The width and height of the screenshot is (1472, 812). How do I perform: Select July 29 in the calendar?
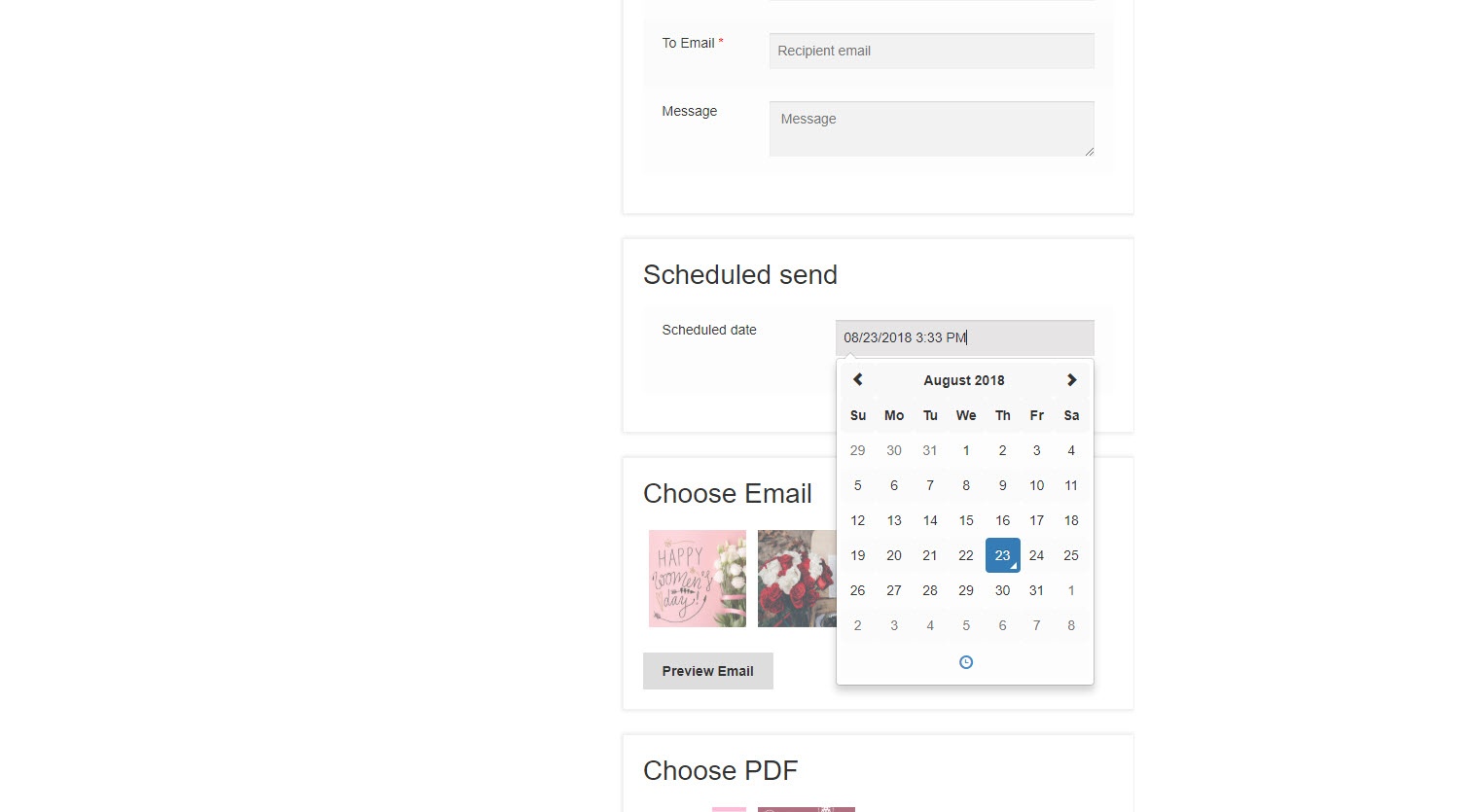click(x=857, y=450)
